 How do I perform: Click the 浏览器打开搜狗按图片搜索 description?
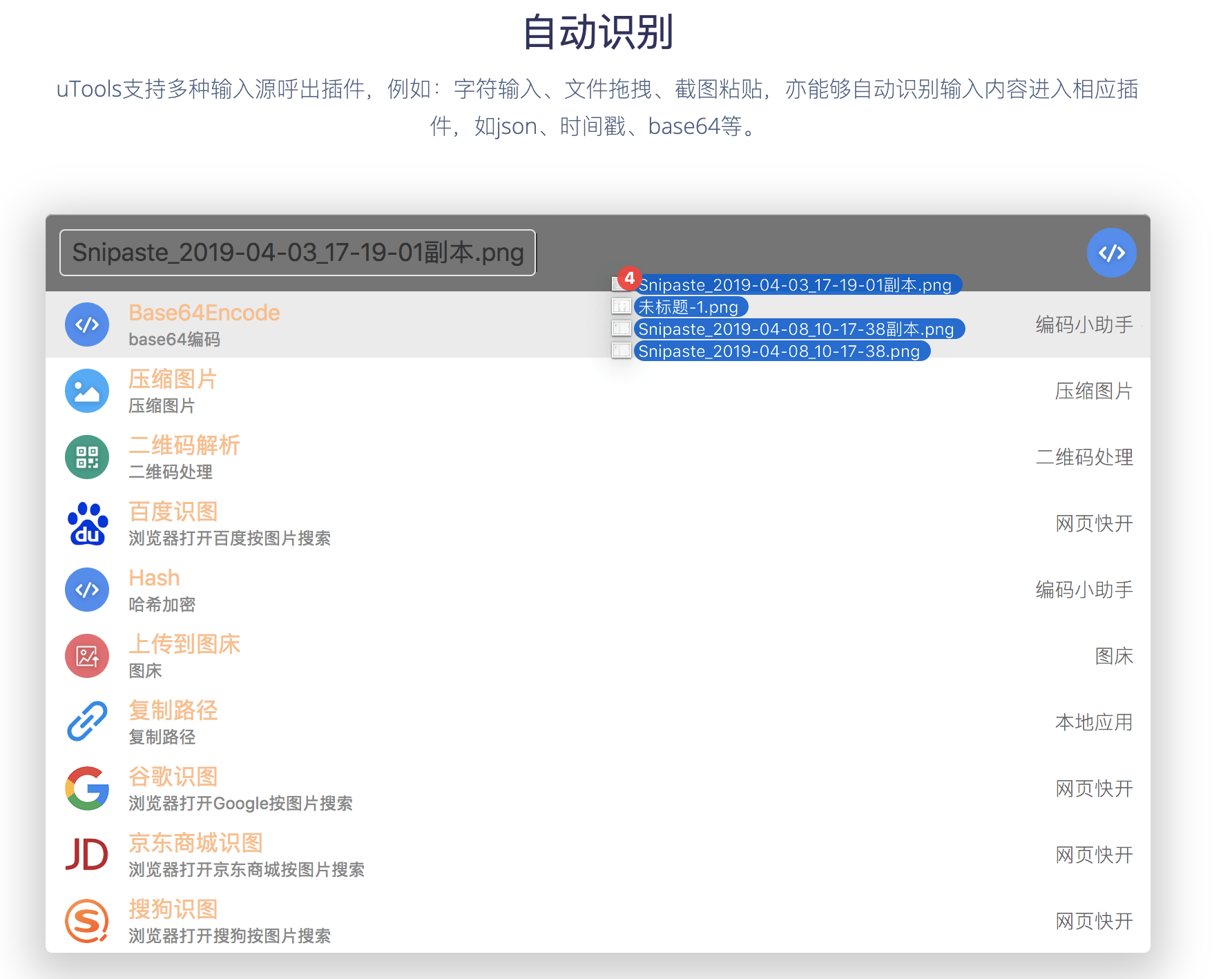[x=230, y=936]
